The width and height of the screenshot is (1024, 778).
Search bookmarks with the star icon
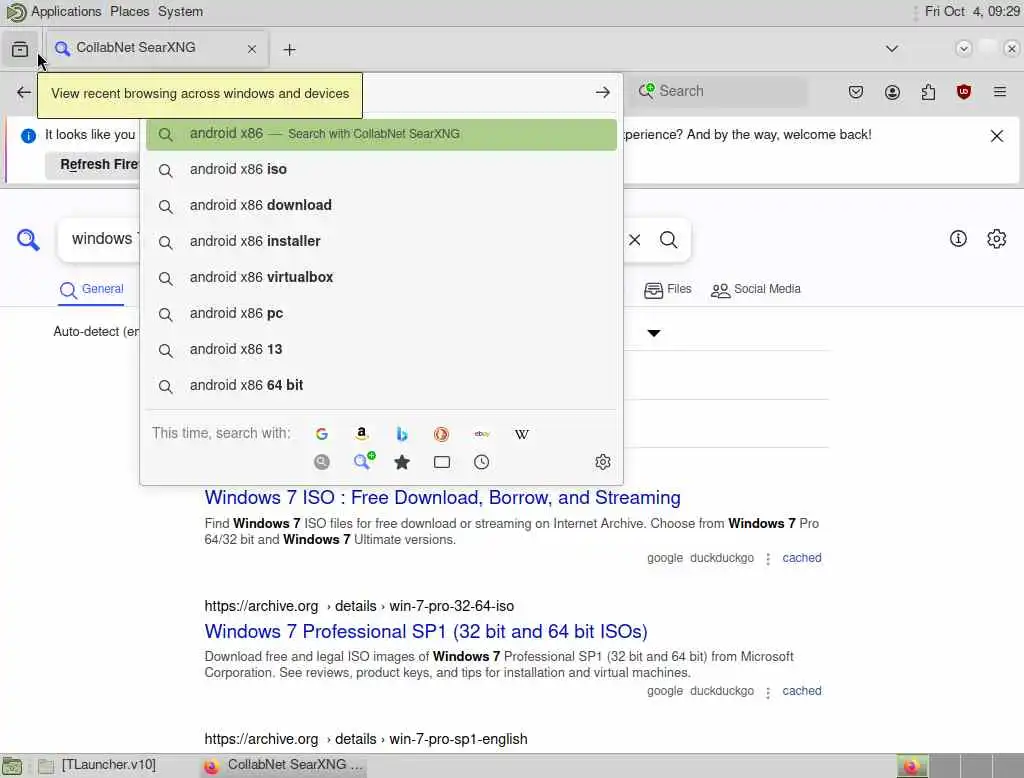[402, 462]
